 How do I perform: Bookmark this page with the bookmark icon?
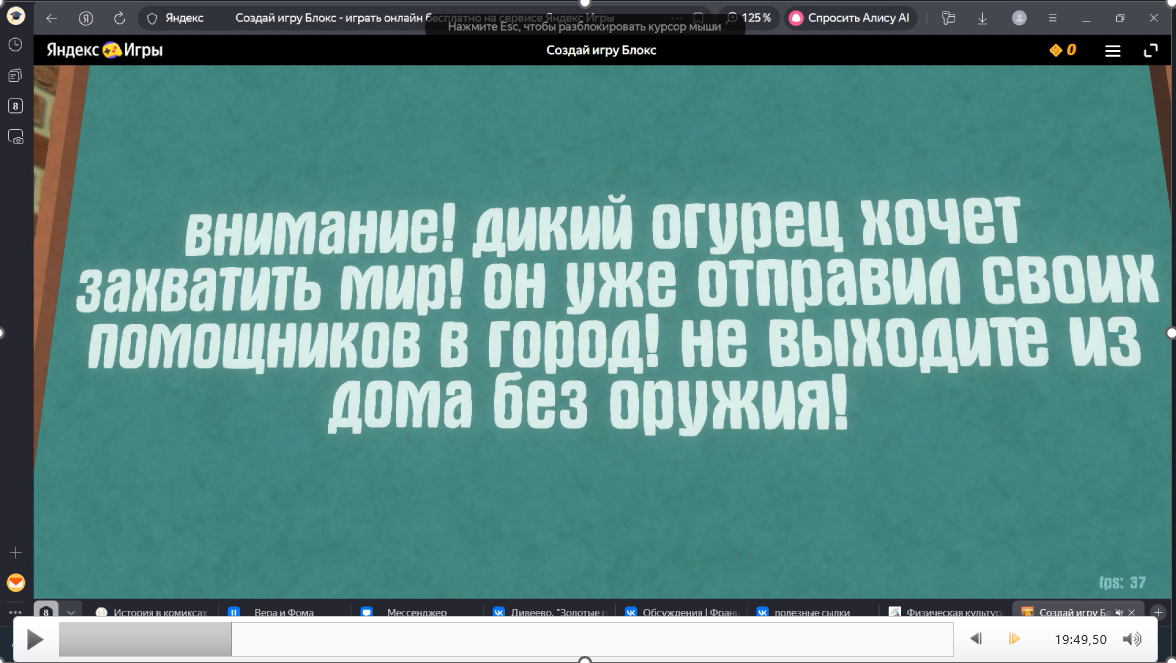click(698, 18)
